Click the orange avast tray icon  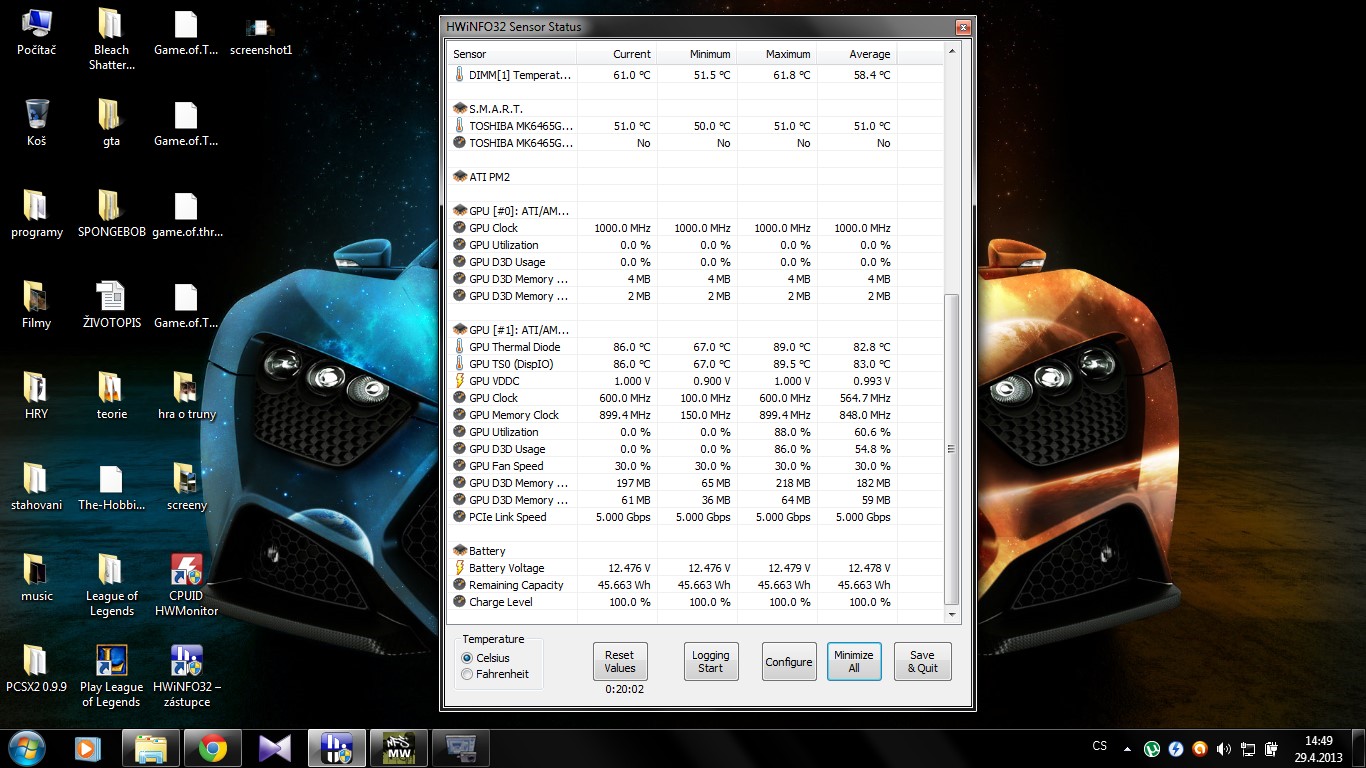pyautogui.click(x=1200, y=748)
